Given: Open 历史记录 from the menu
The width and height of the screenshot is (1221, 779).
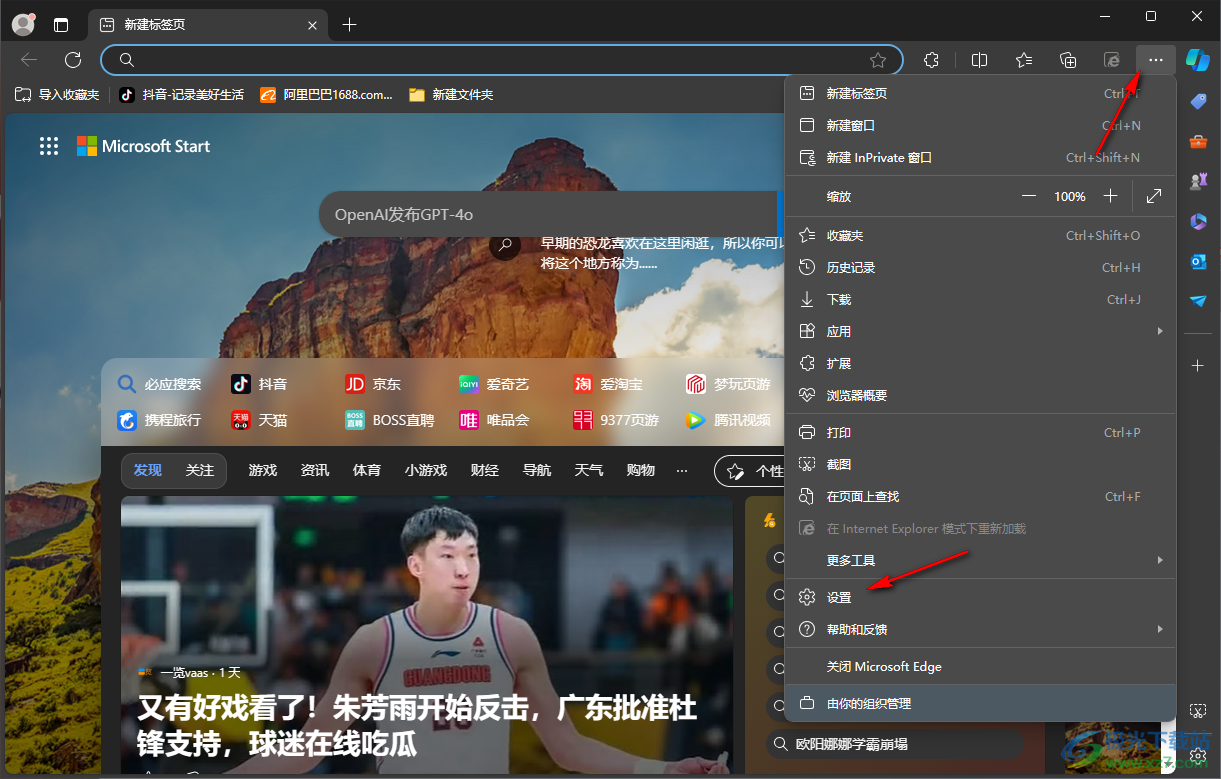Looking at the screenshot, I should (x=980, y=267).
